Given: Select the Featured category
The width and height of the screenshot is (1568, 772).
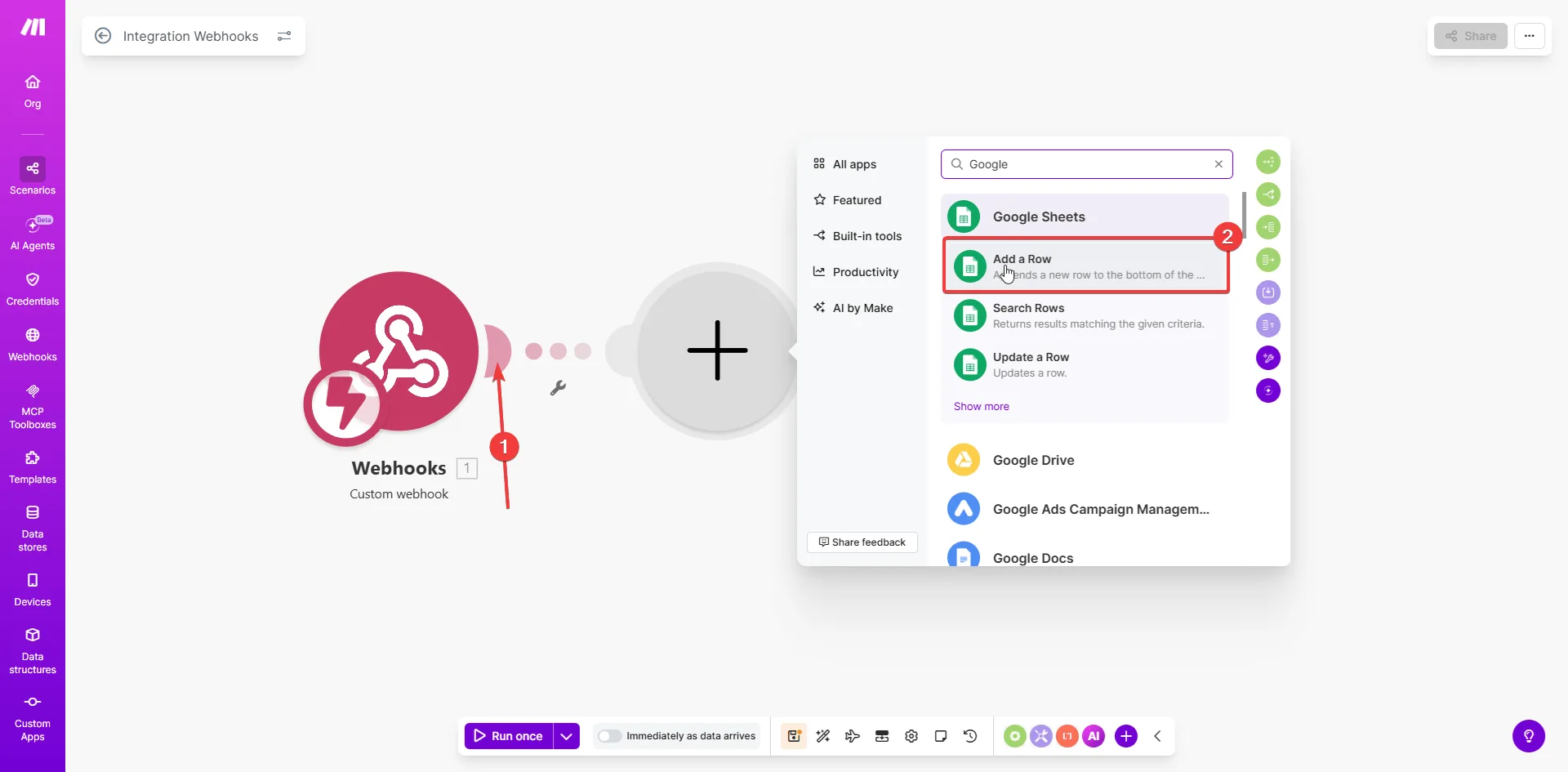Looking at the screenshot, I should point(847,200).
